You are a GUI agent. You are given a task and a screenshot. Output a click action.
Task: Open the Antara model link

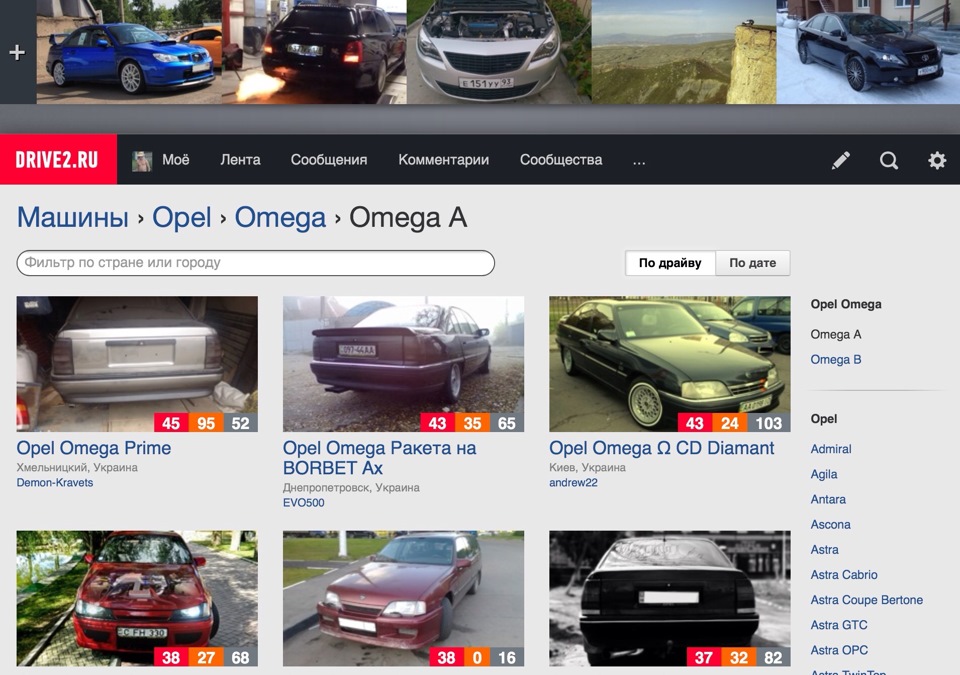click(828, 499)
